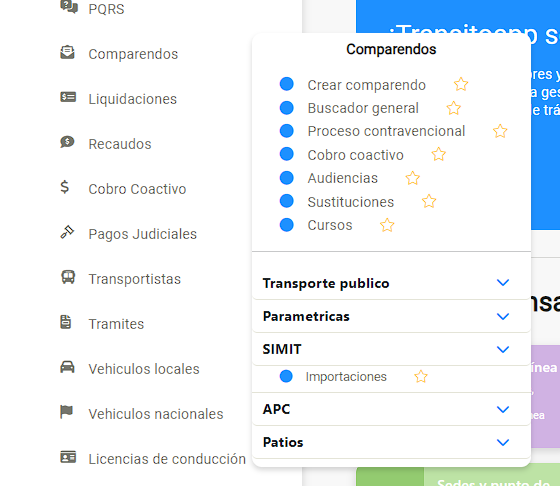Open the Cobro Coactivo sidebar link
Viewport: 560px width, 486px height.
(137, 189)
